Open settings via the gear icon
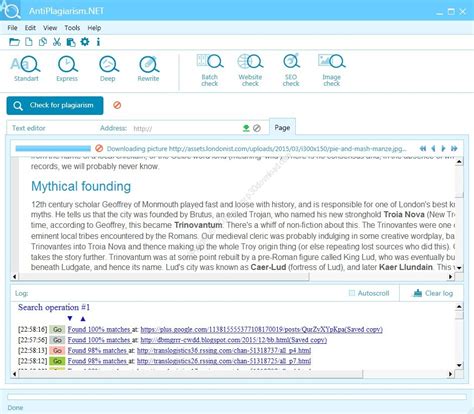This screenshot has height=414, width=474. (x=85, y=42)
